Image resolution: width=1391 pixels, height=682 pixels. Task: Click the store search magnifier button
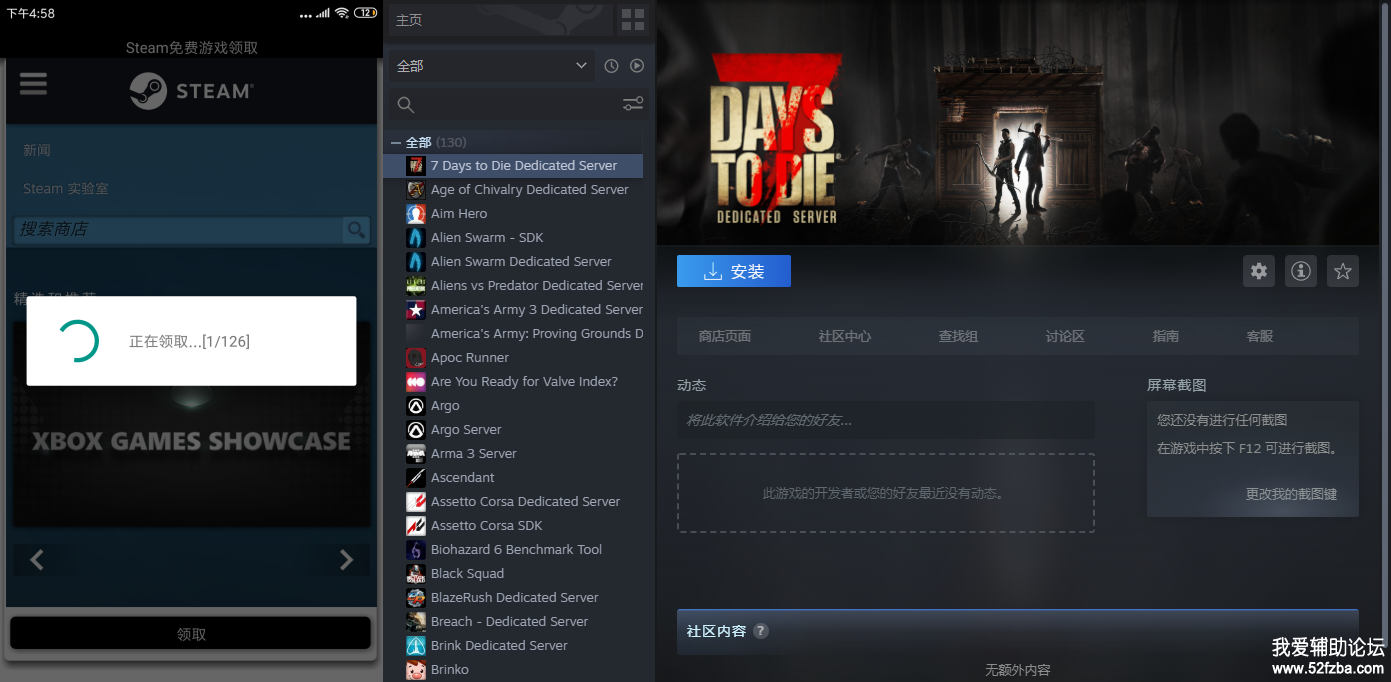[356, 230]
